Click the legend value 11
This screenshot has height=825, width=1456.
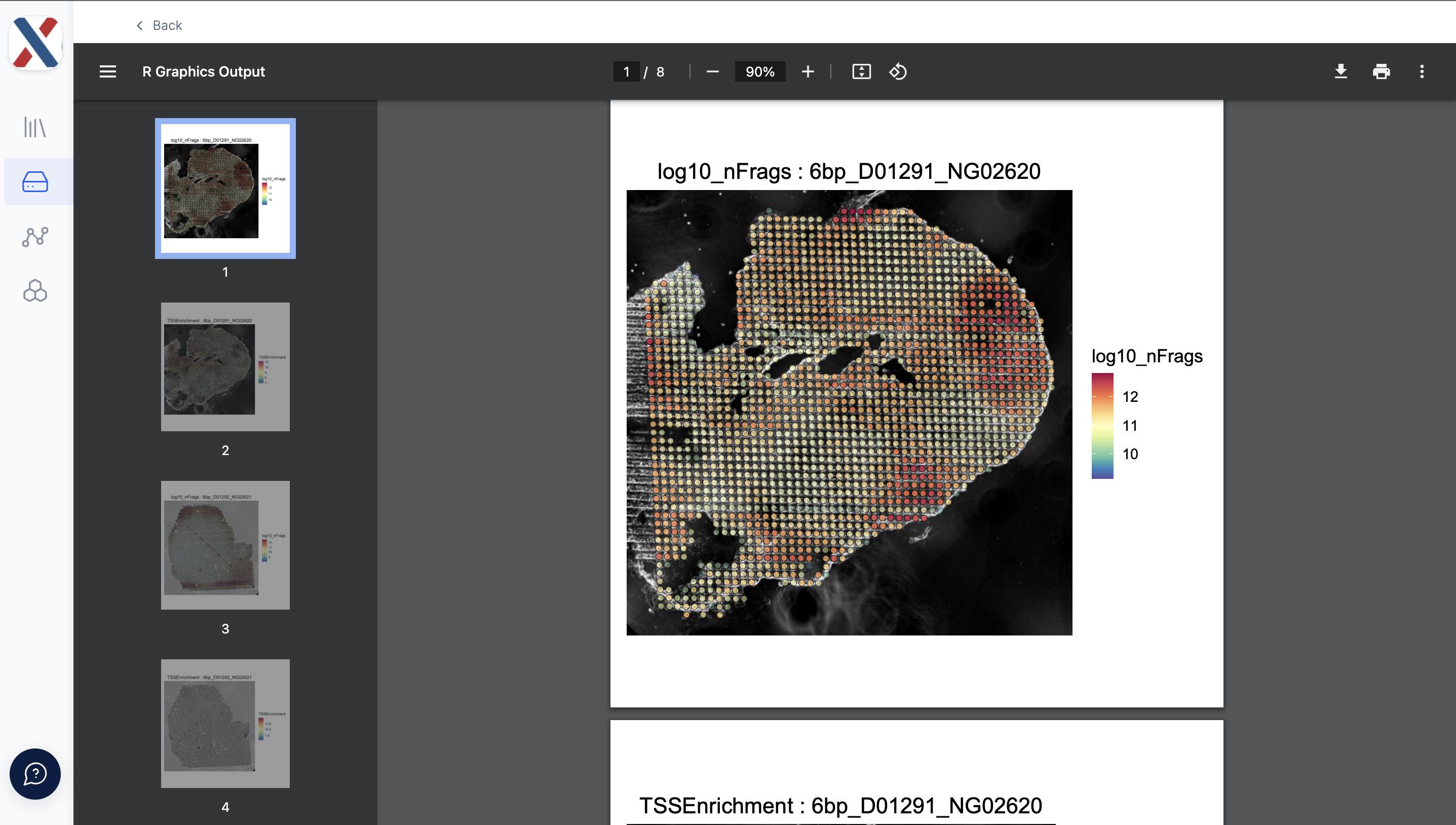click(1130, 426)
